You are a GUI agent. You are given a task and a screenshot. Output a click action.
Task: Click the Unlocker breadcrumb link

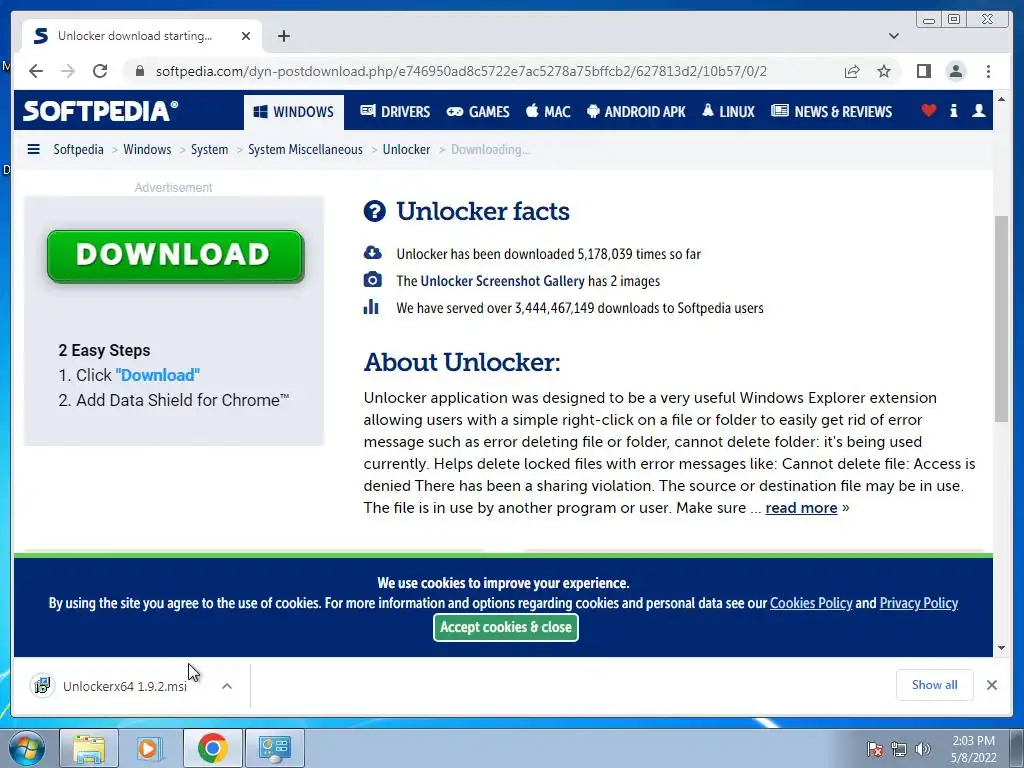[x=406, y=150]
